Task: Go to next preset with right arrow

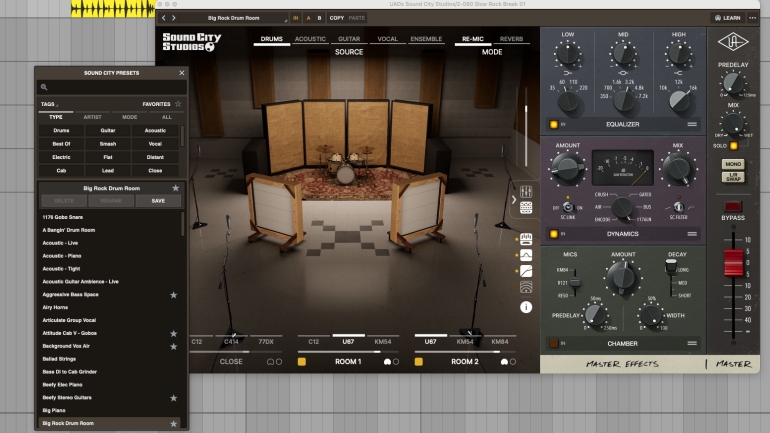Action: pyautogui.click(x=174, y=18)
